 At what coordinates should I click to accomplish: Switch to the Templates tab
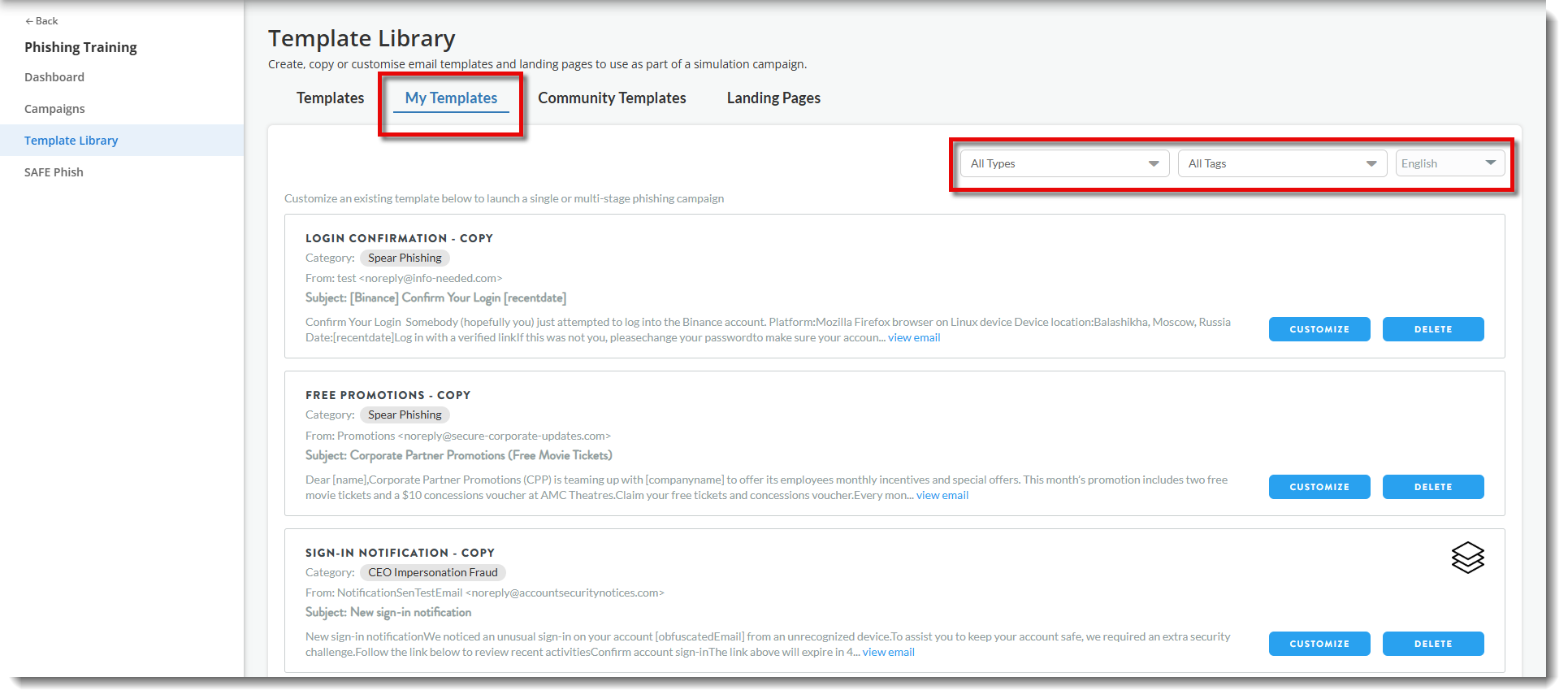330,98
